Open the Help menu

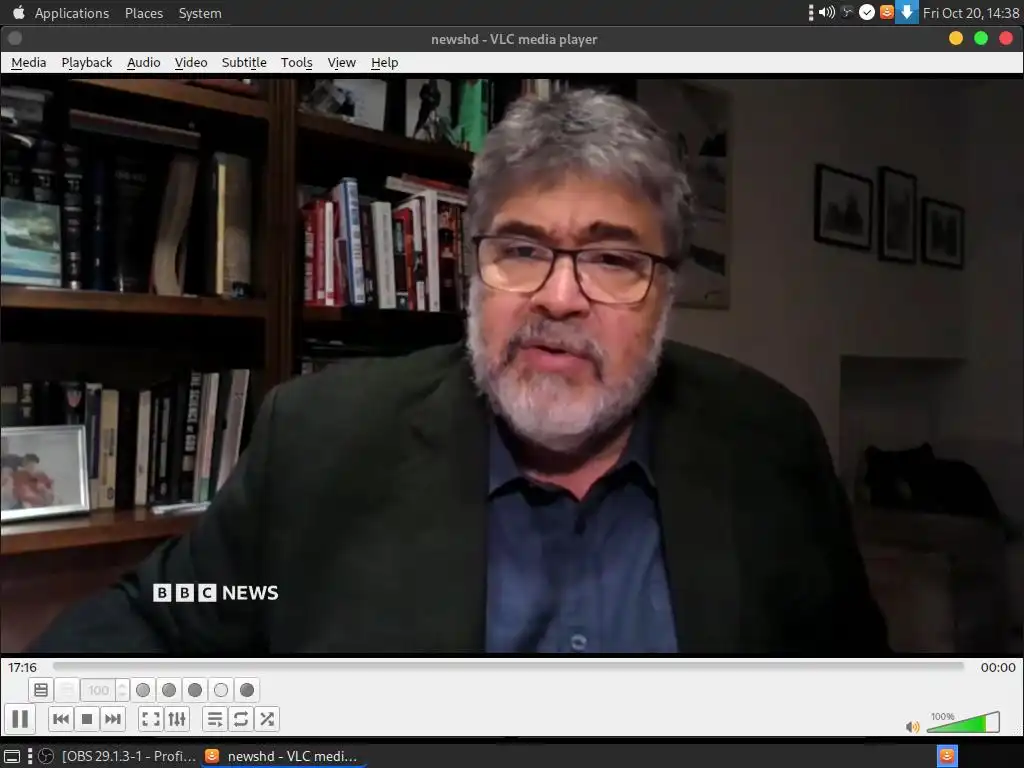385,63
